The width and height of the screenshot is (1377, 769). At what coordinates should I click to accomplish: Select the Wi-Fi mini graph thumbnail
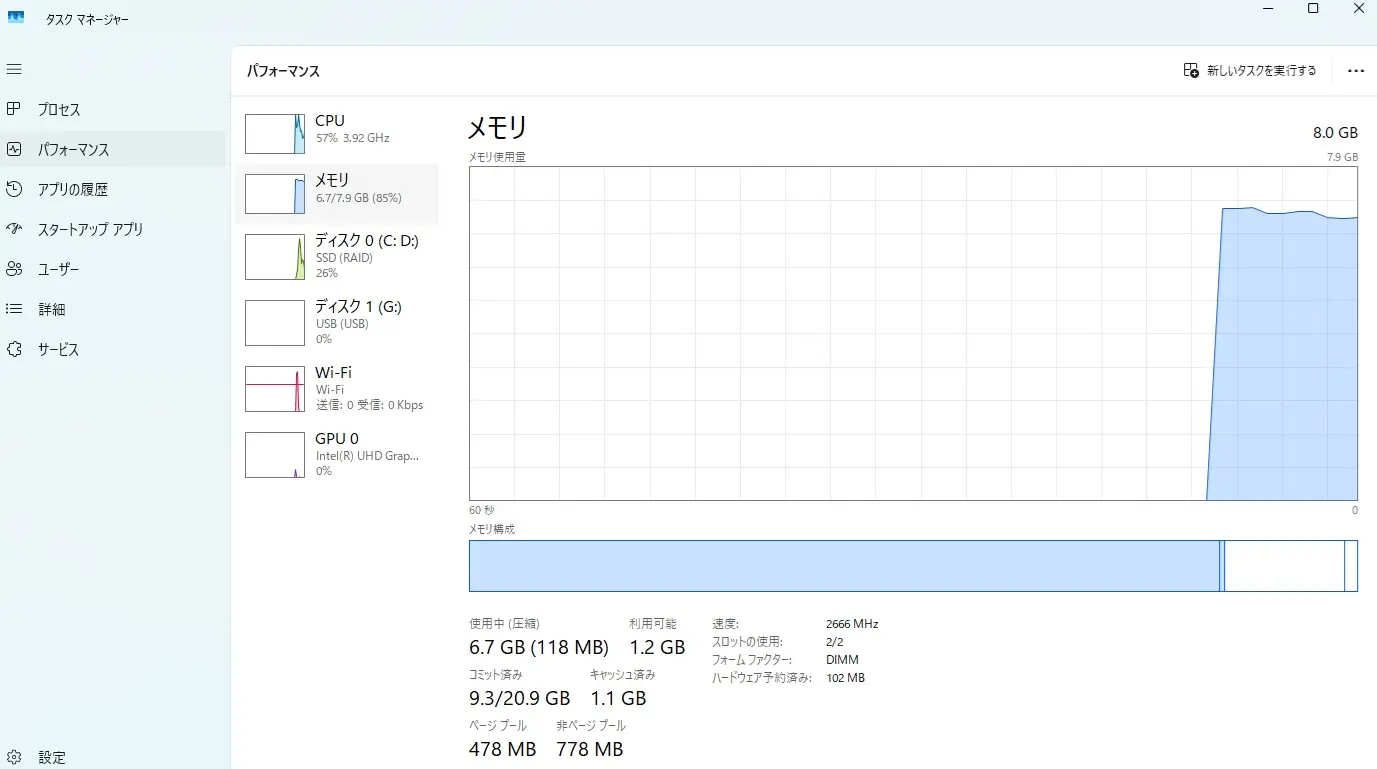(x=275, y=389)
